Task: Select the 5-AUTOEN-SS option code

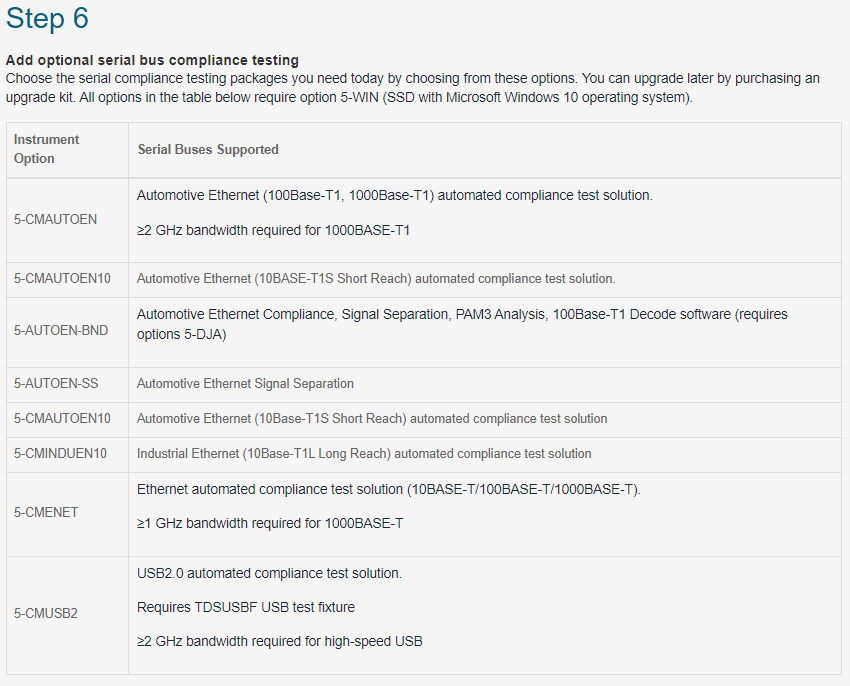Action: pyautogui.click(x=56, y=383)
